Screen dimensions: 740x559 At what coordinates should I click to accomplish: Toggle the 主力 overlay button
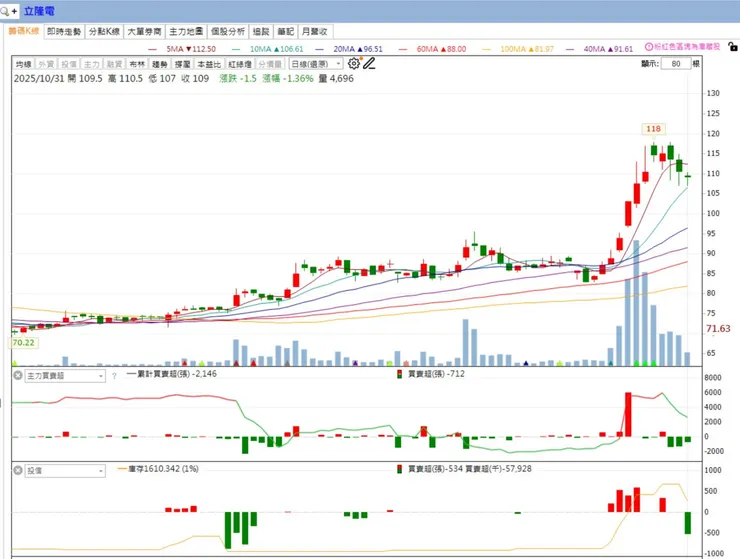click(92, 64)
